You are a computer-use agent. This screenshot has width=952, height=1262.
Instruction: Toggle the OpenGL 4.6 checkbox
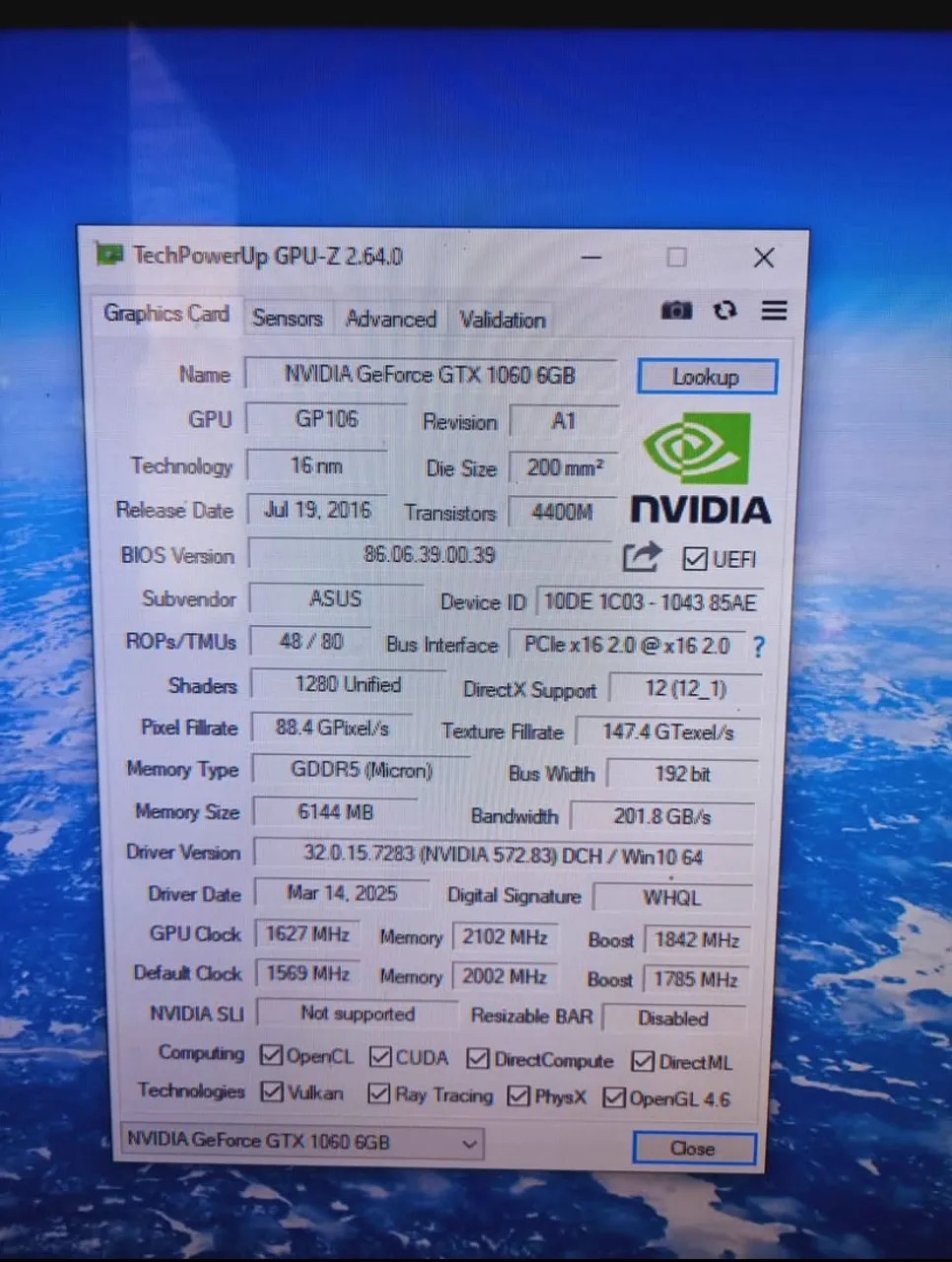click(614, 1097)
